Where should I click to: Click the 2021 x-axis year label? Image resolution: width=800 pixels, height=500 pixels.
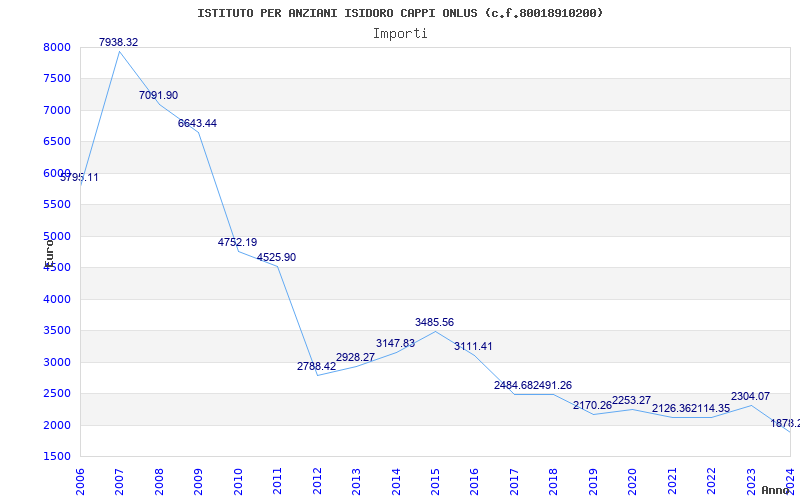click(x=672, y=481)
